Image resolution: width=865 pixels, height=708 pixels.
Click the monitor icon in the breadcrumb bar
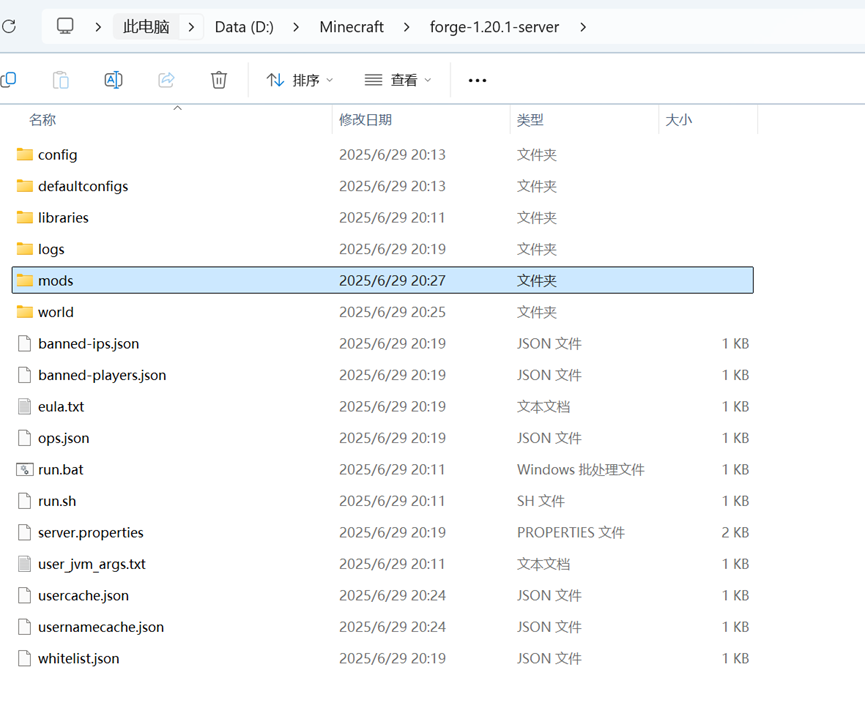click(65, 26)
